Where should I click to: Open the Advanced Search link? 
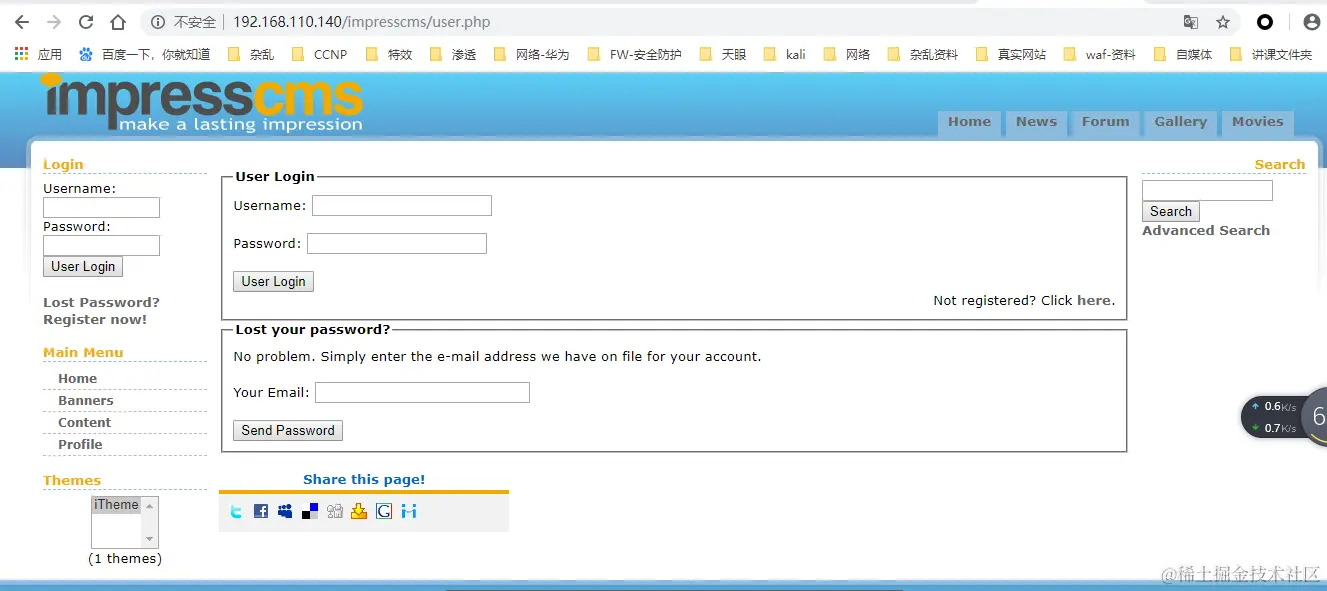pos(1206,230)
